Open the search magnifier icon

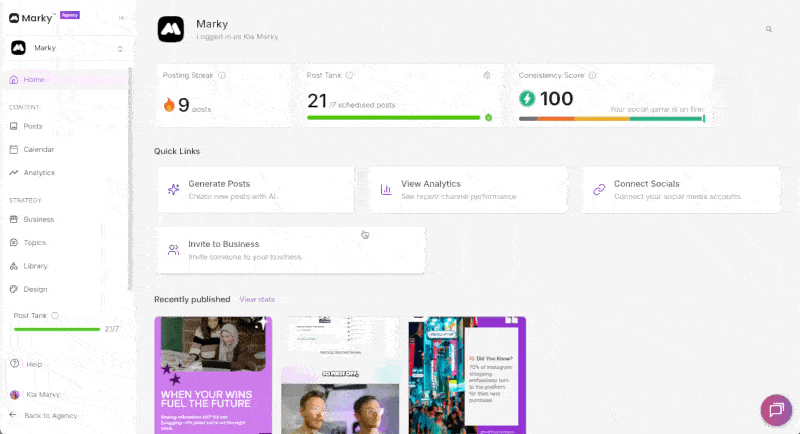[769, 30]
